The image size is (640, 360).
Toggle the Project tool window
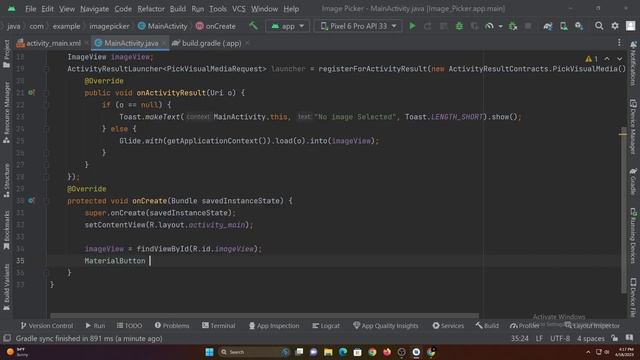point(6,53)
